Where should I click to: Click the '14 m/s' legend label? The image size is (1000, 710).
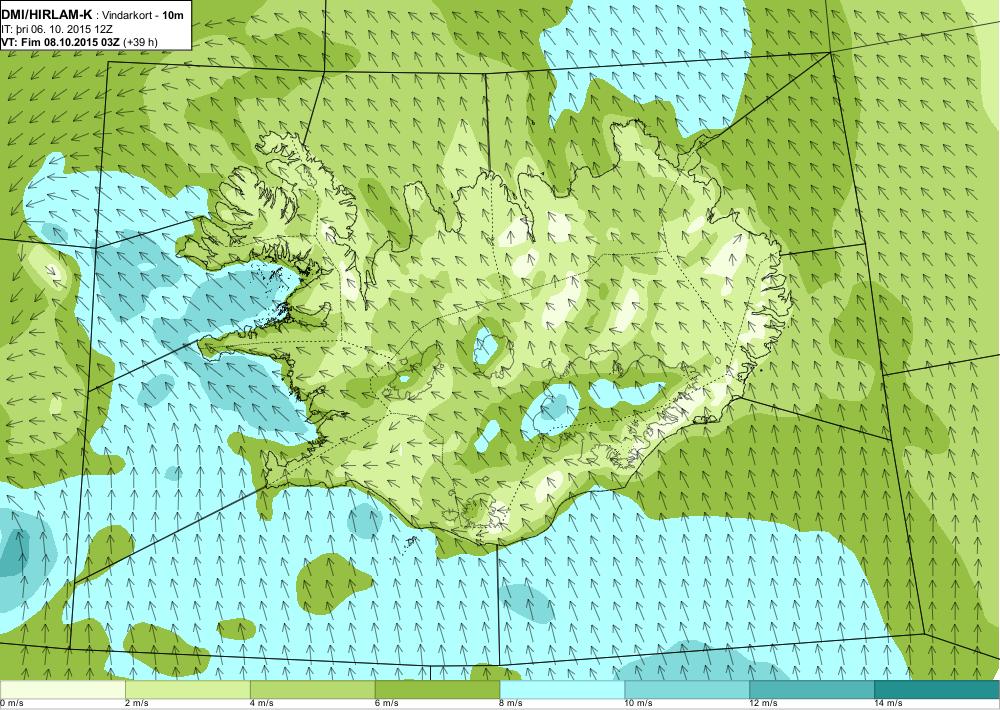point(889,703)
